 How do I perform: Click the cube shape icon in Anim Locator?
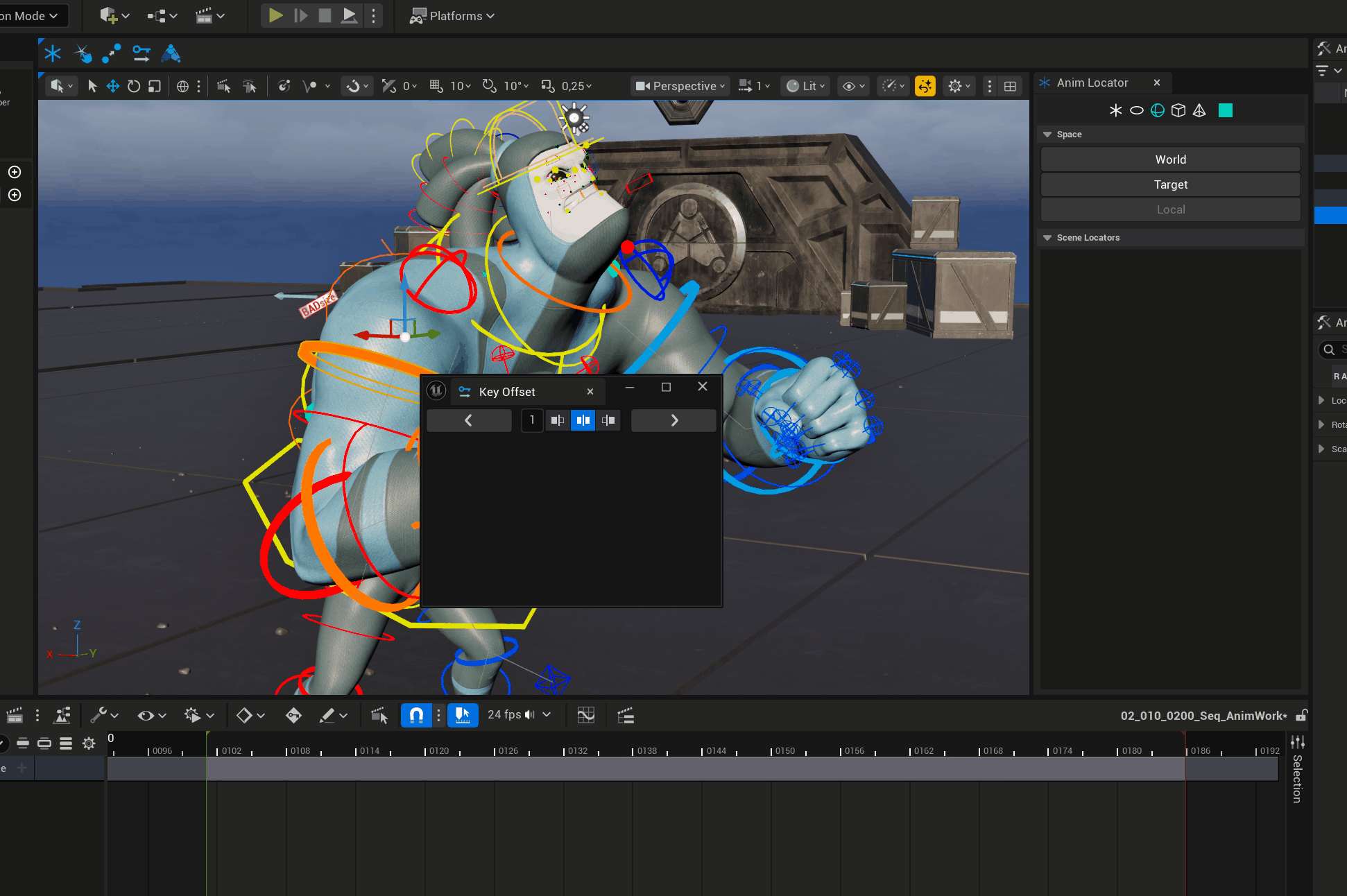pos(1178,110)
